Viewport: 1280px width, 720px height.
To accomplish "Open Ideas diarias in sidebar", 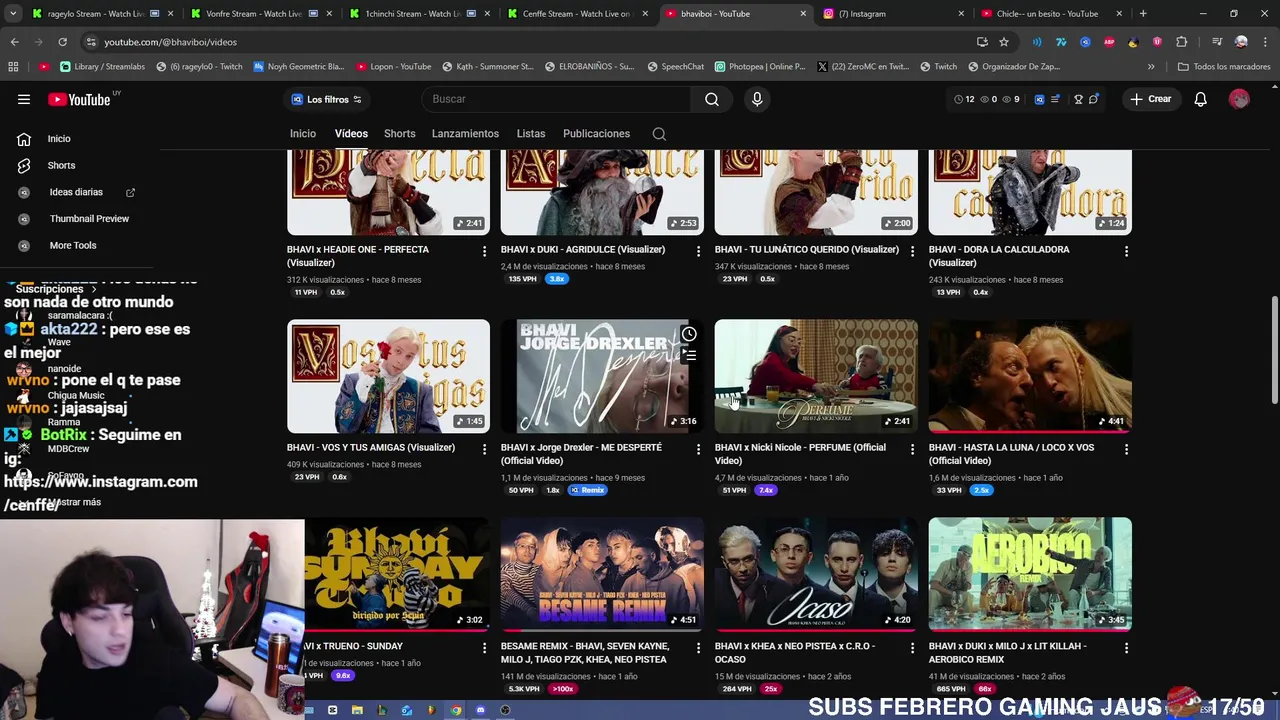I will (x=77, y=192).
